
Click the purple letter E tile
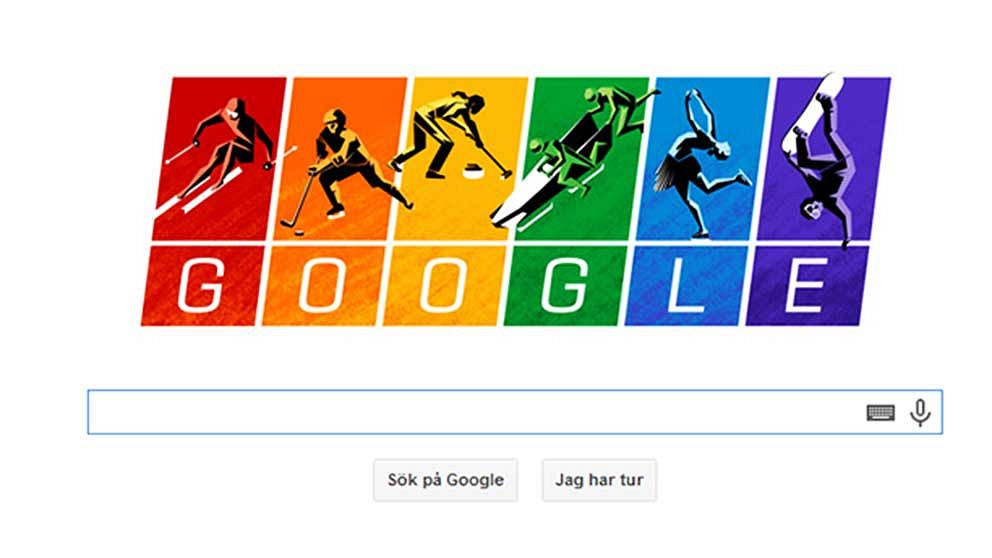pyautogui.click(x=805, y=286)
